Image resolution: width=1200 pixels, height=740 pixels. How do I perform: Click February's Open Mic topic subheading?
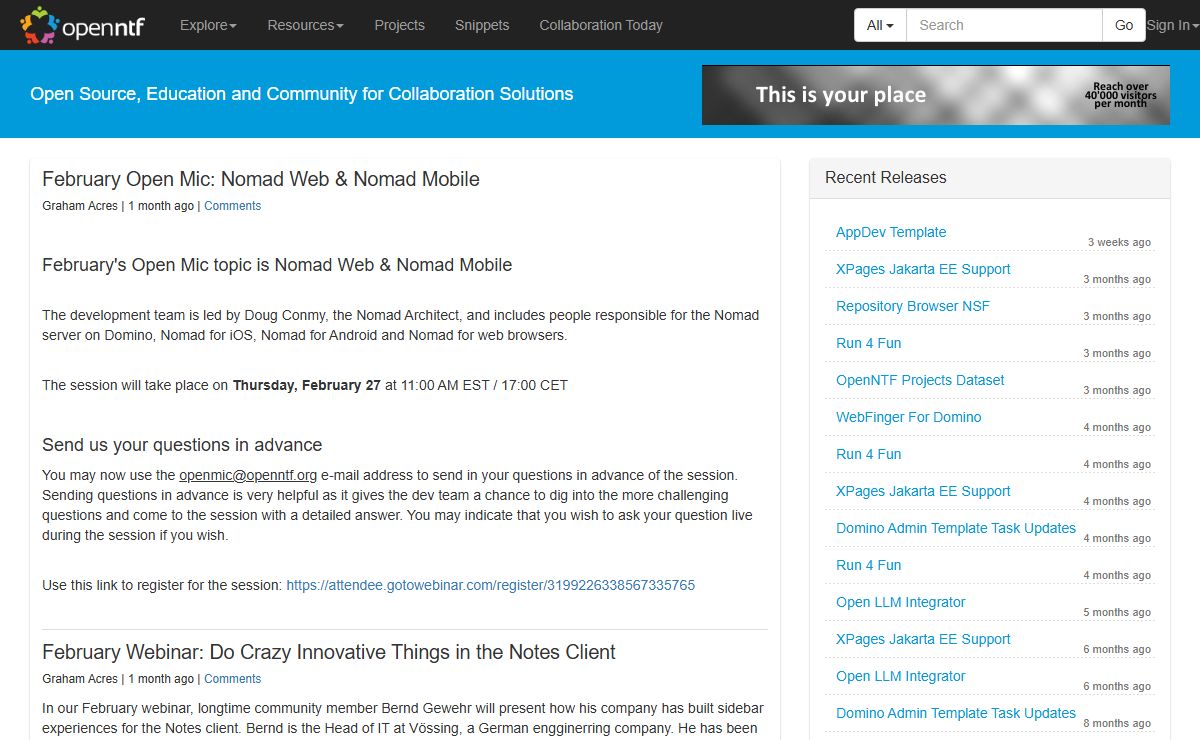(x=277, y=265)
